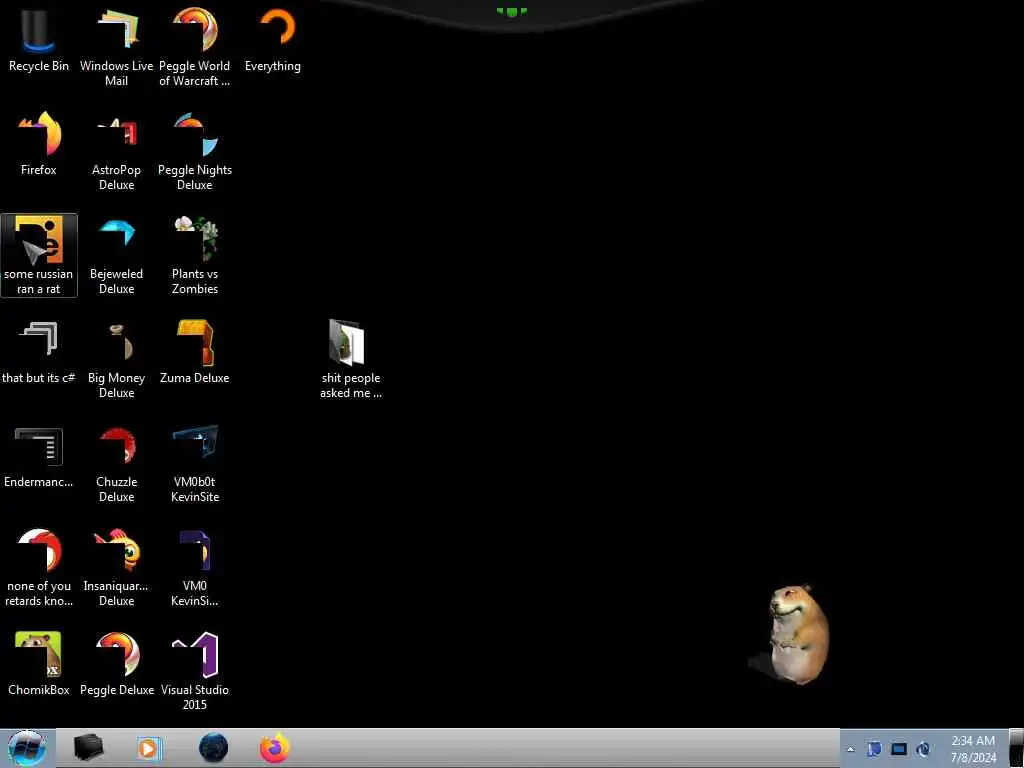Select the 'that but its c#' icon
The height and width of the screenshot is (768, 1024).
[39, 352]
